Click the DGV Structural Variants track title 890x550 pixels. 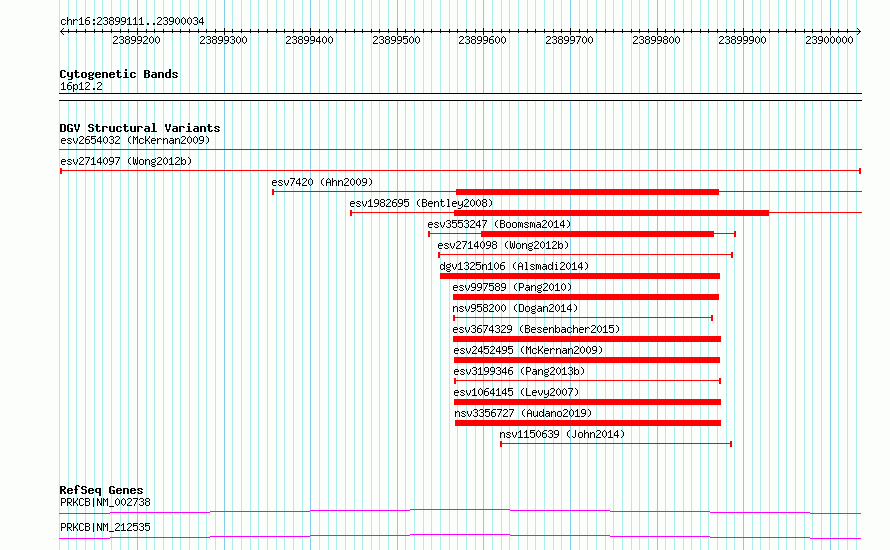[140, 128]
